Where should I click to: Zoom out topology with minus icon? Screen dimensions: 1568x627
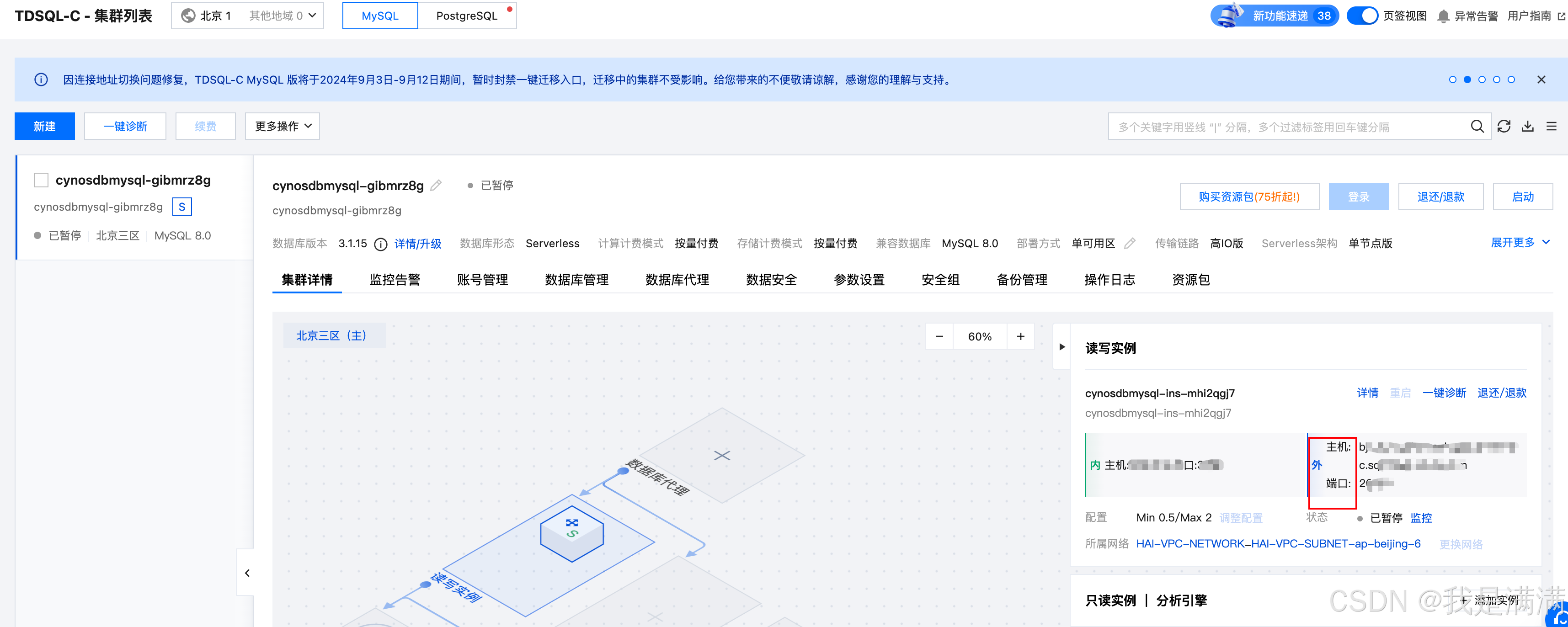click(939, 337)
